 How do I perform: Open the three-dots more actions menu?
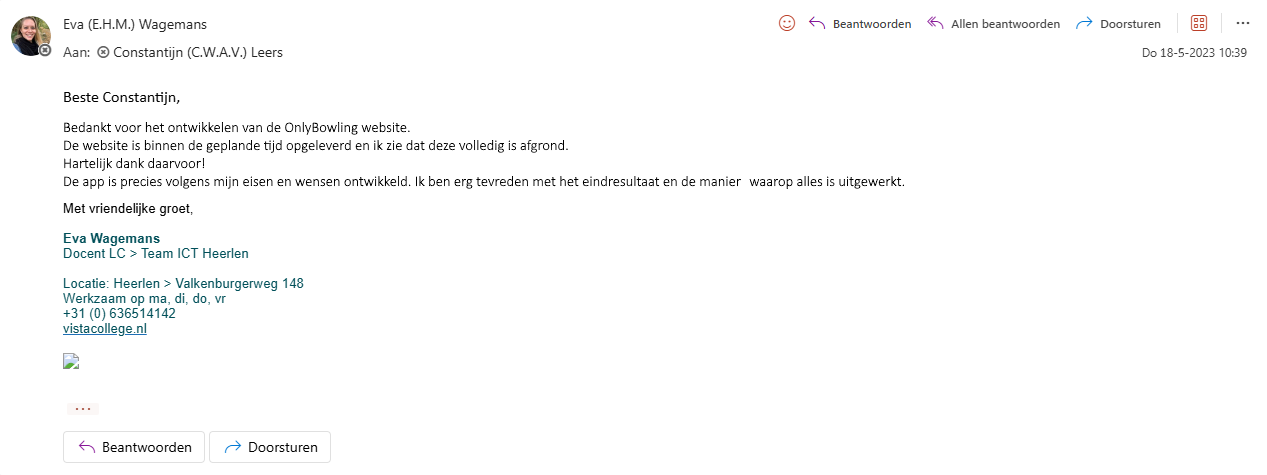tap(1243, 24)
